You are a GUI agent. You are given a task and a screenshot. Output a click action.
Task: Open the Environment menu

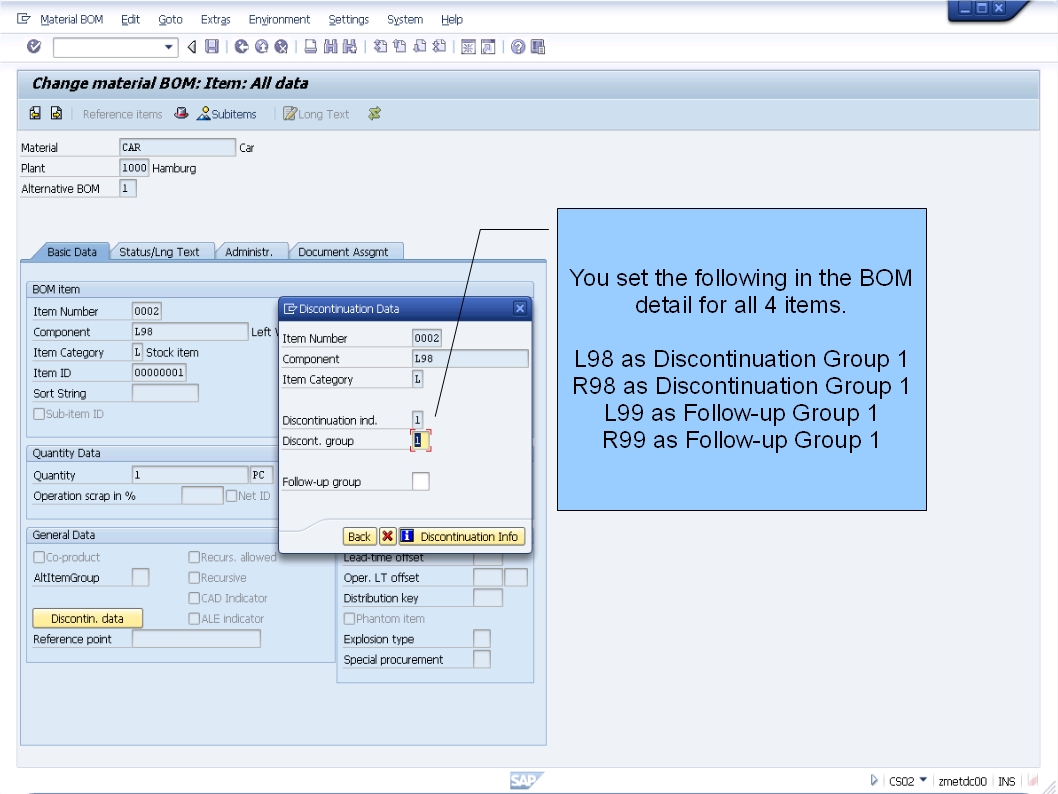pyautogui.click(x=279, y=20)
